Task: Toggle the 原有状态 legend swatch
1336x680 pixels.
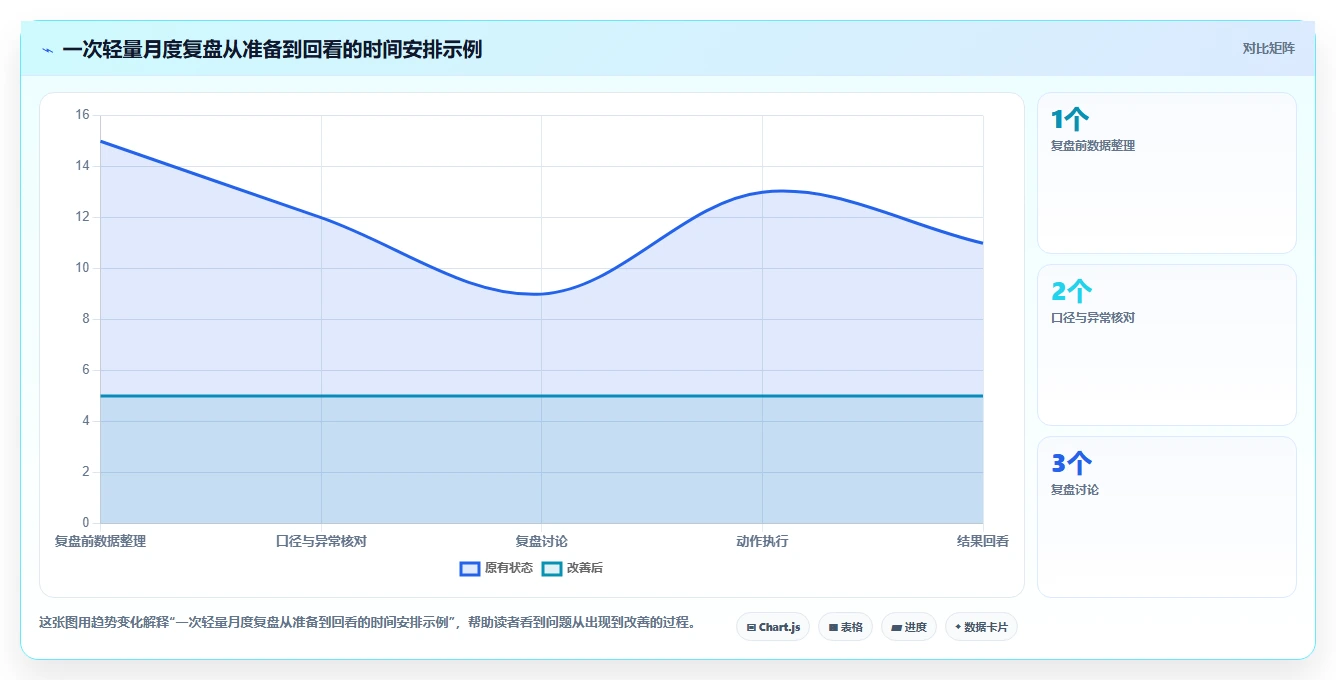Action: coord(470,568)
